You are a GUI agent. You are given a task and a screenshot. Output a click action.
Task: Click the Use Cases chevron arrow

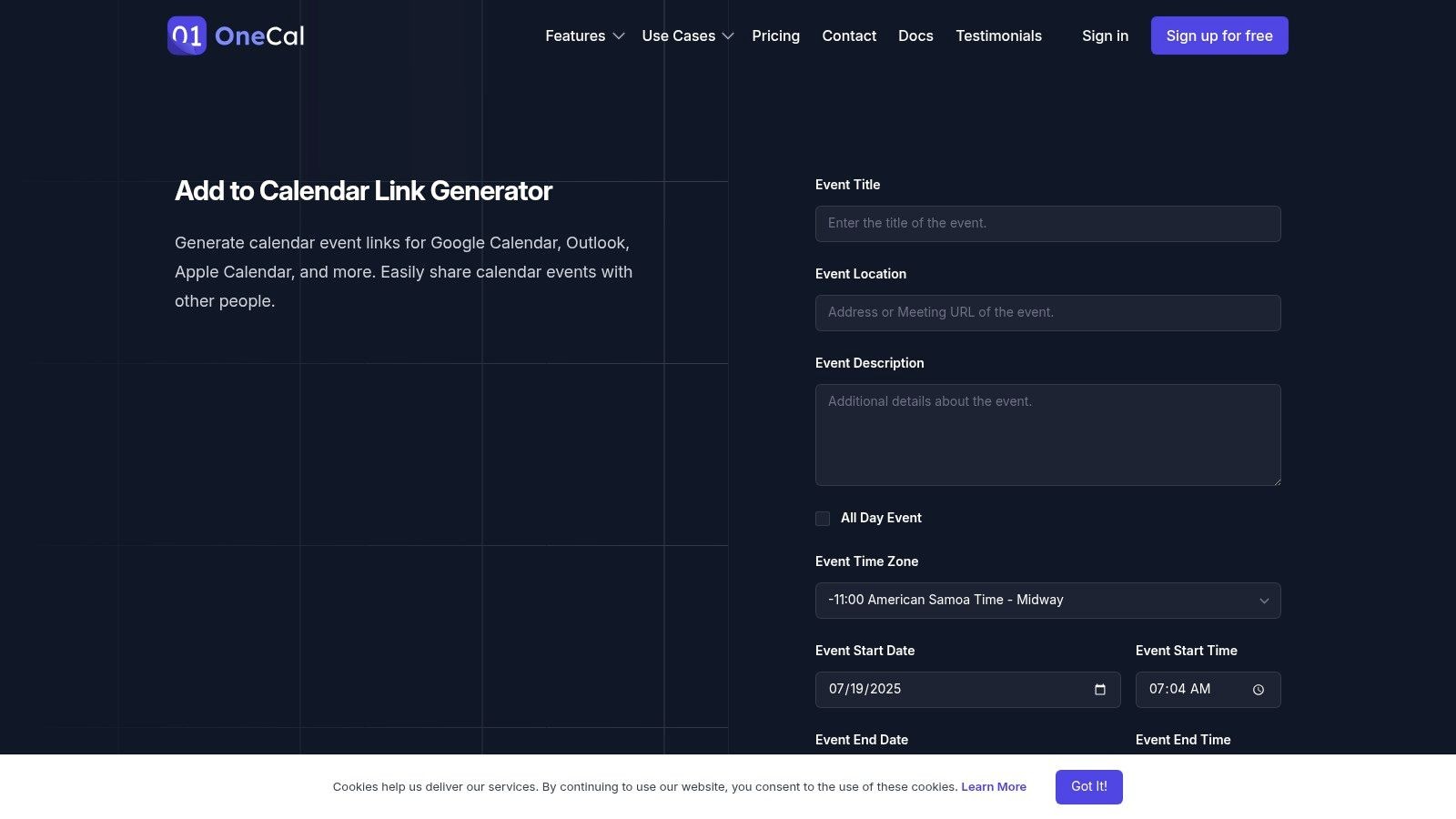(x=728, y=36)
